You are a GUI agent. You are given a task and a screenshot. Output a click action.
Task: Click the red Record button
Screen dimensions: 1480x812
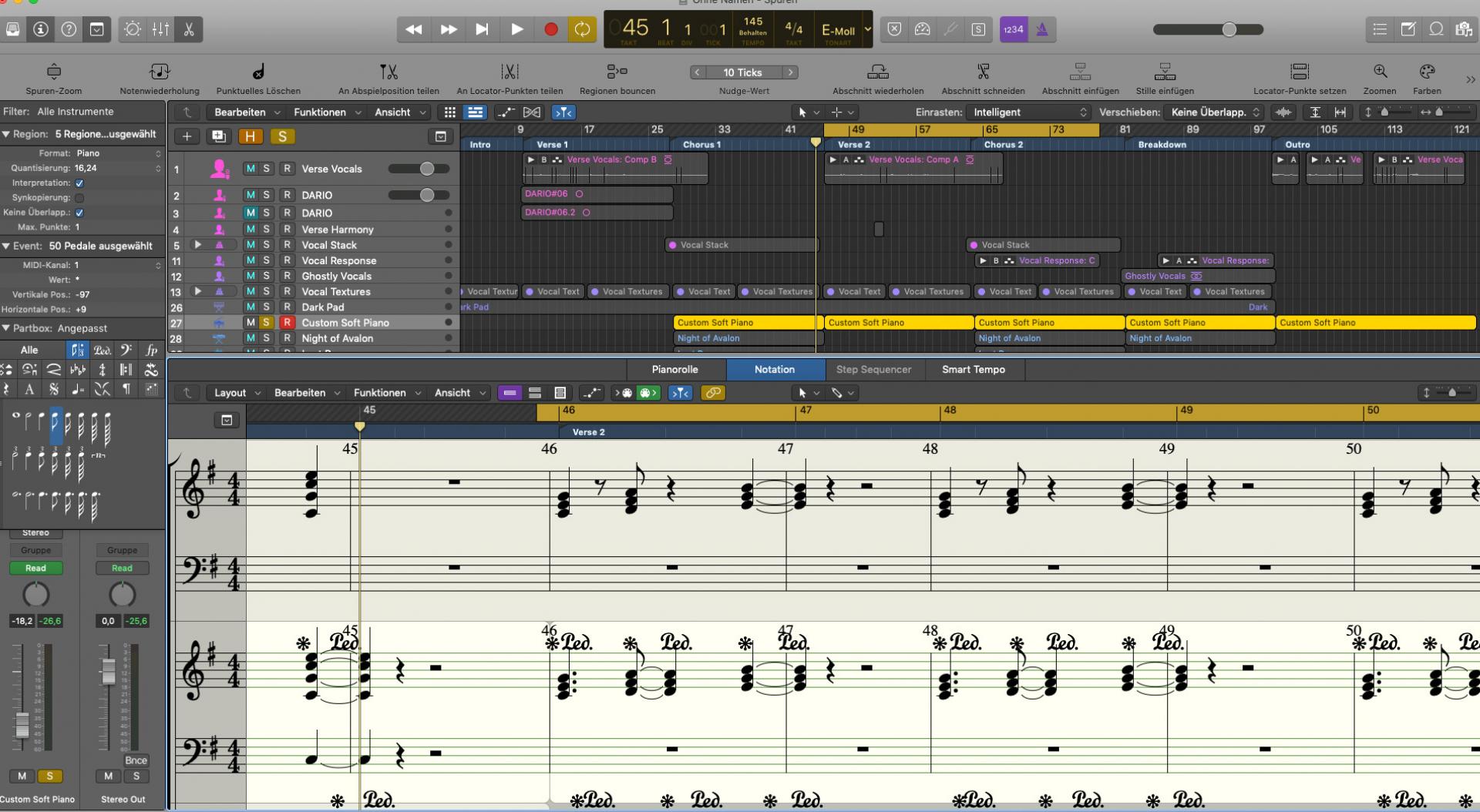pos(550,29)
